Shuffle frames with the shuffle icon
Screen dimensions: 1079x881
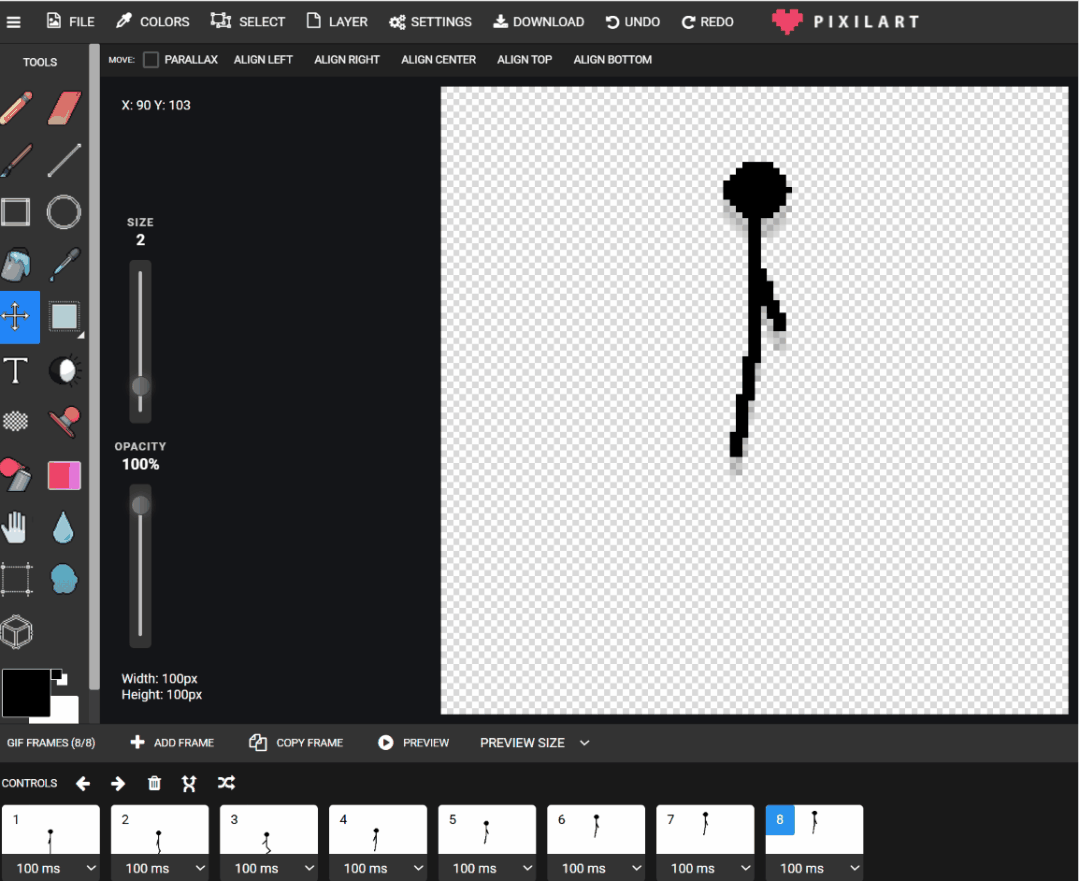[226, 783]
